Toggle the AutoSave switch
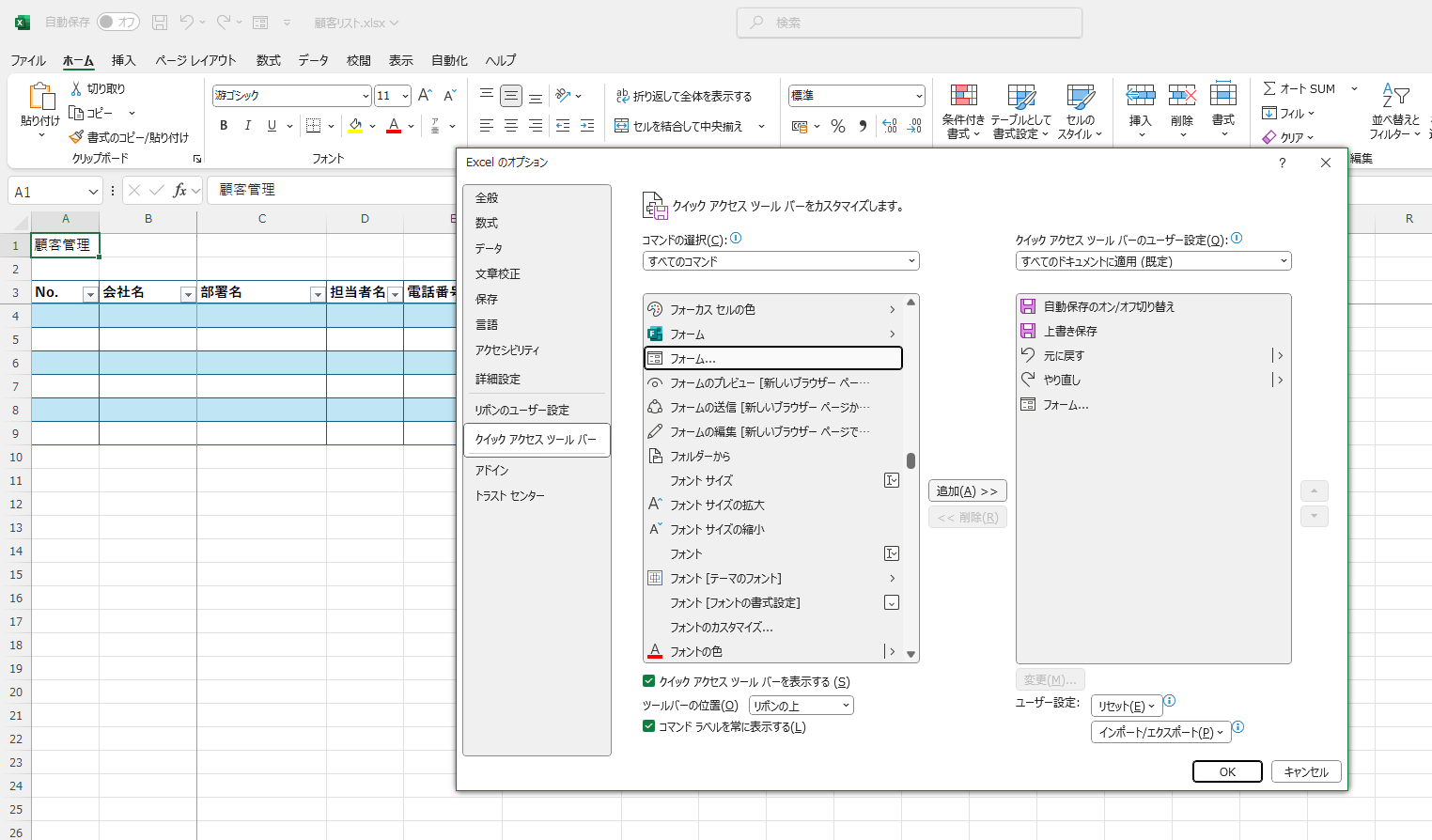 click(118, 22)
